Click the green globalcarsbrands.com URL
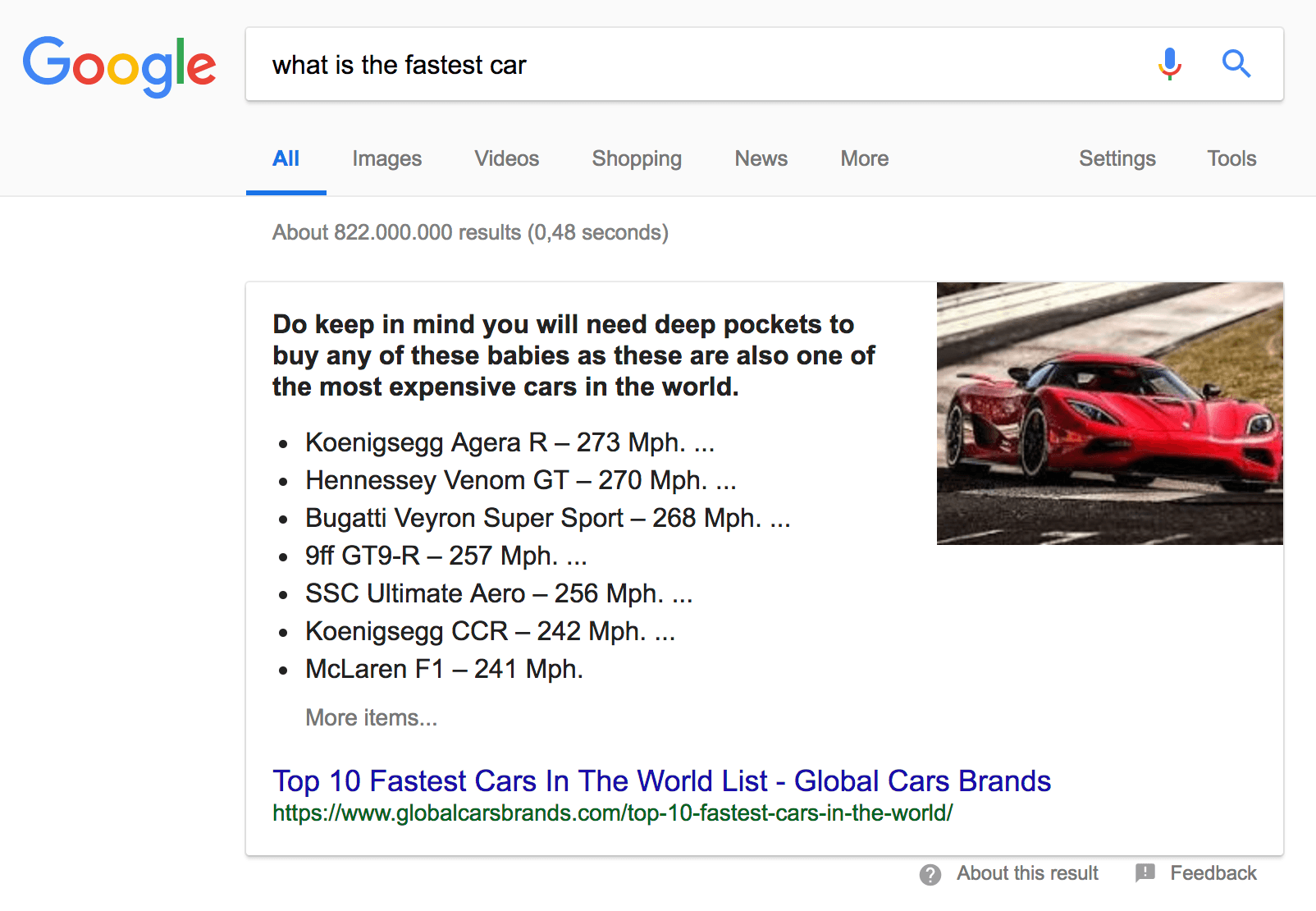Screen dimensions: 1316x911 coord(612,813)
